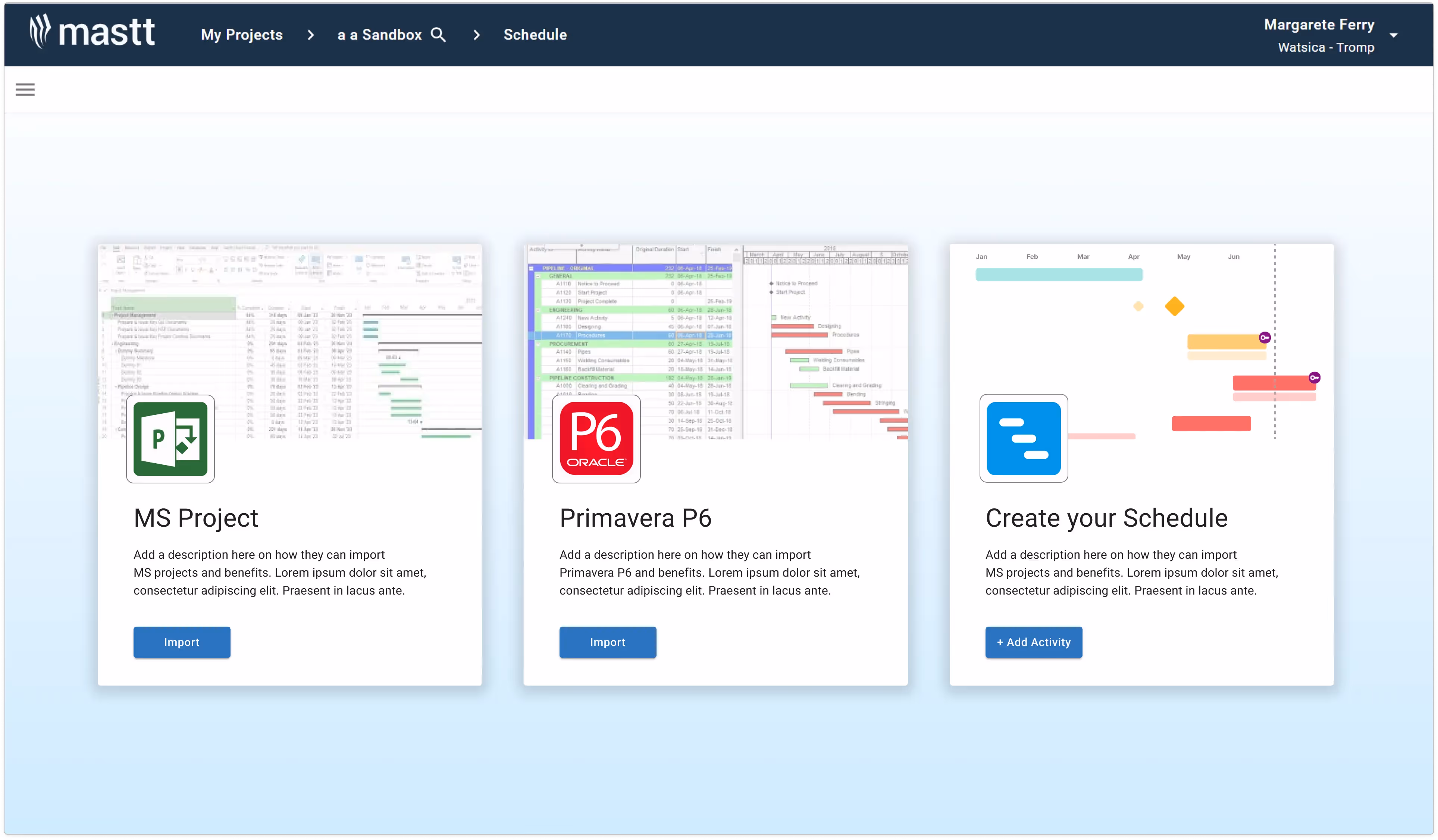The height and width of the screenshot is (840, 1438).
Task: Click Import on MS Project card
Action: 182,642
